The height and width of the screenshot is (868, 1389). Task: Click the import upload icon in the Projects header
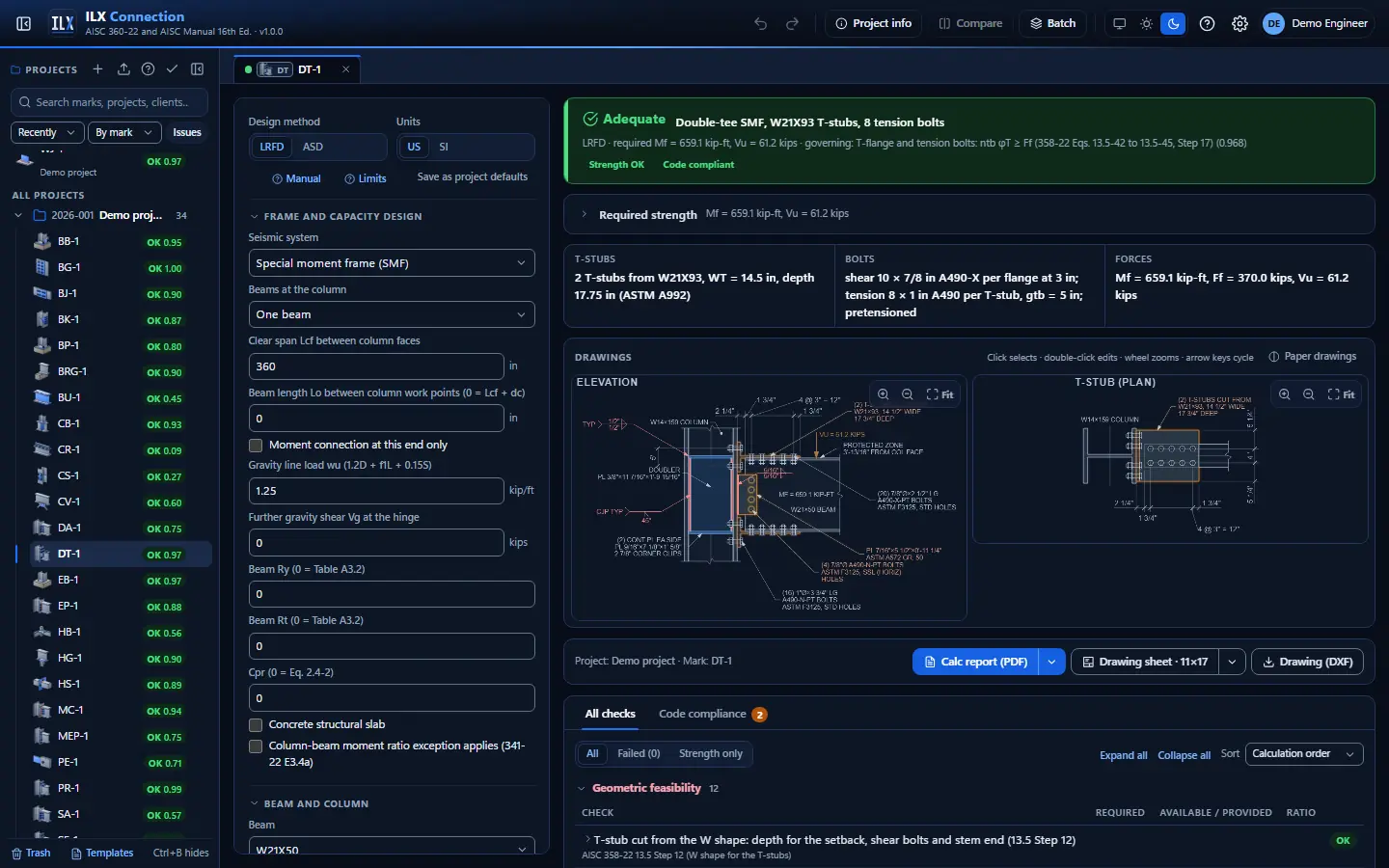(x=123, y=69)
